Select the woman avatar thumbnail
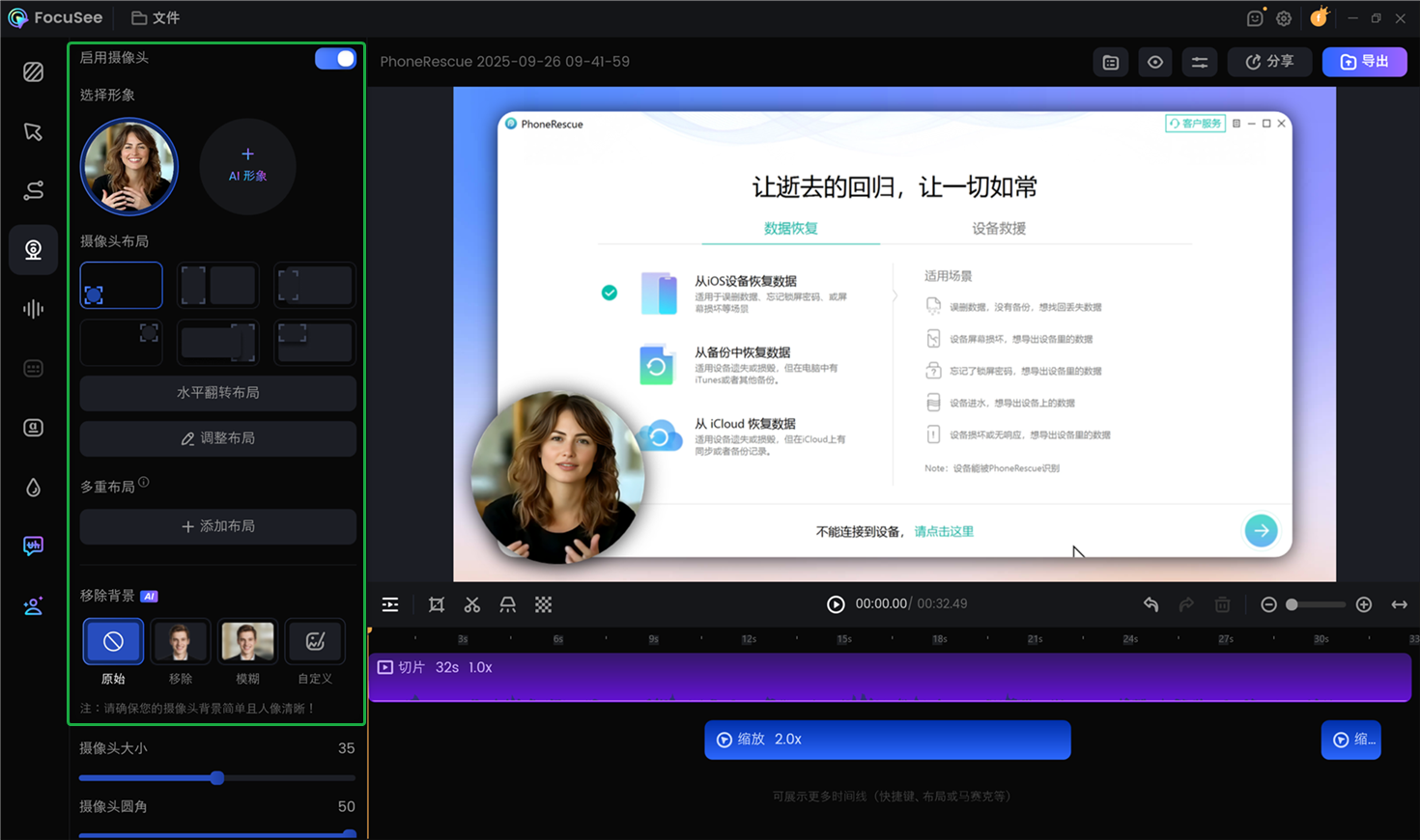Image resolution: width=1420 pixels, height=840 pixels. point(129,166)
